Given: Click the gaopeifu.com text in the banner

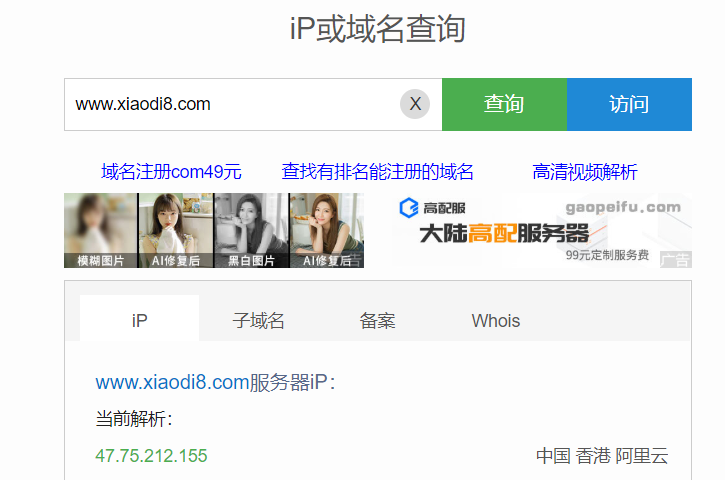Looking at the screenshot, I should coord(623,207).
